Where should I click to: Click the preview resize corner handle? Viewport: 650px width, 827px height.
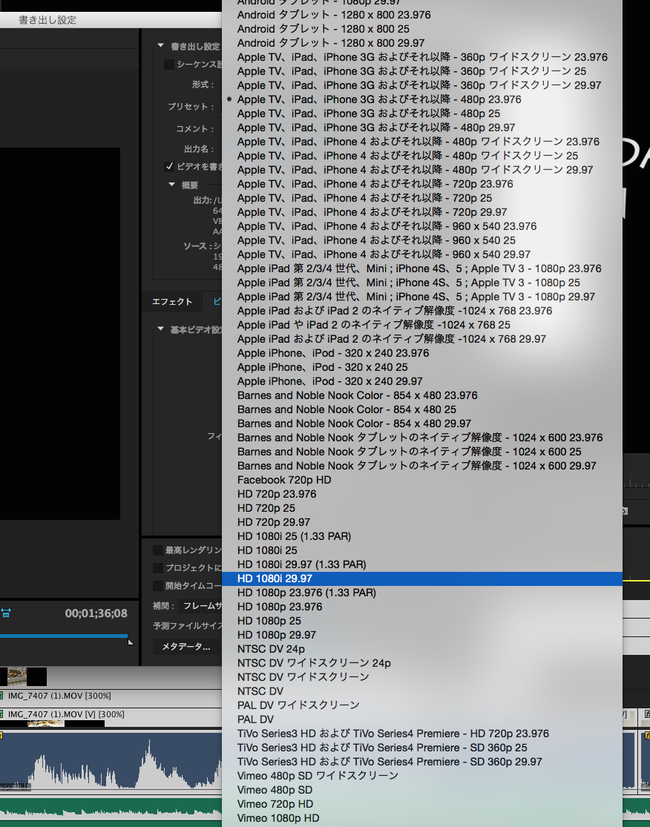(130, 642)
